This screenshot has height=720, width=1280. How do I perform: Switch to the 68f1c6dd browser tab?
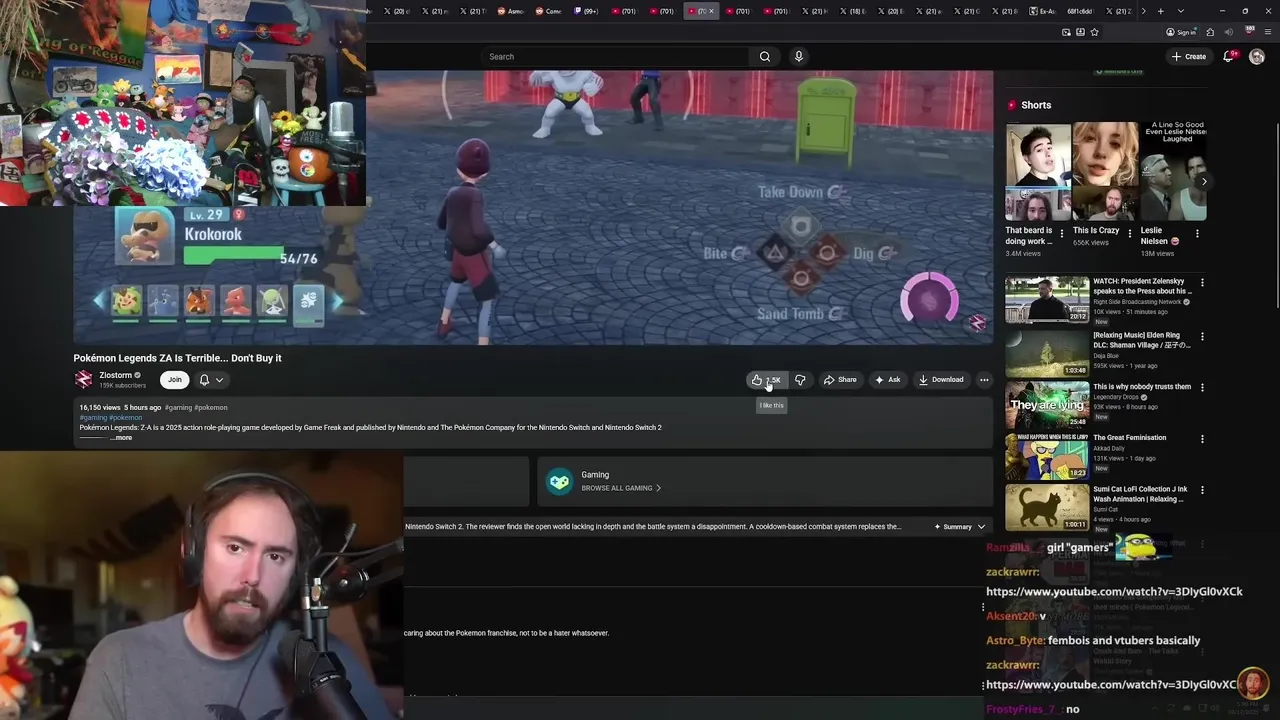pos(1080,11)
